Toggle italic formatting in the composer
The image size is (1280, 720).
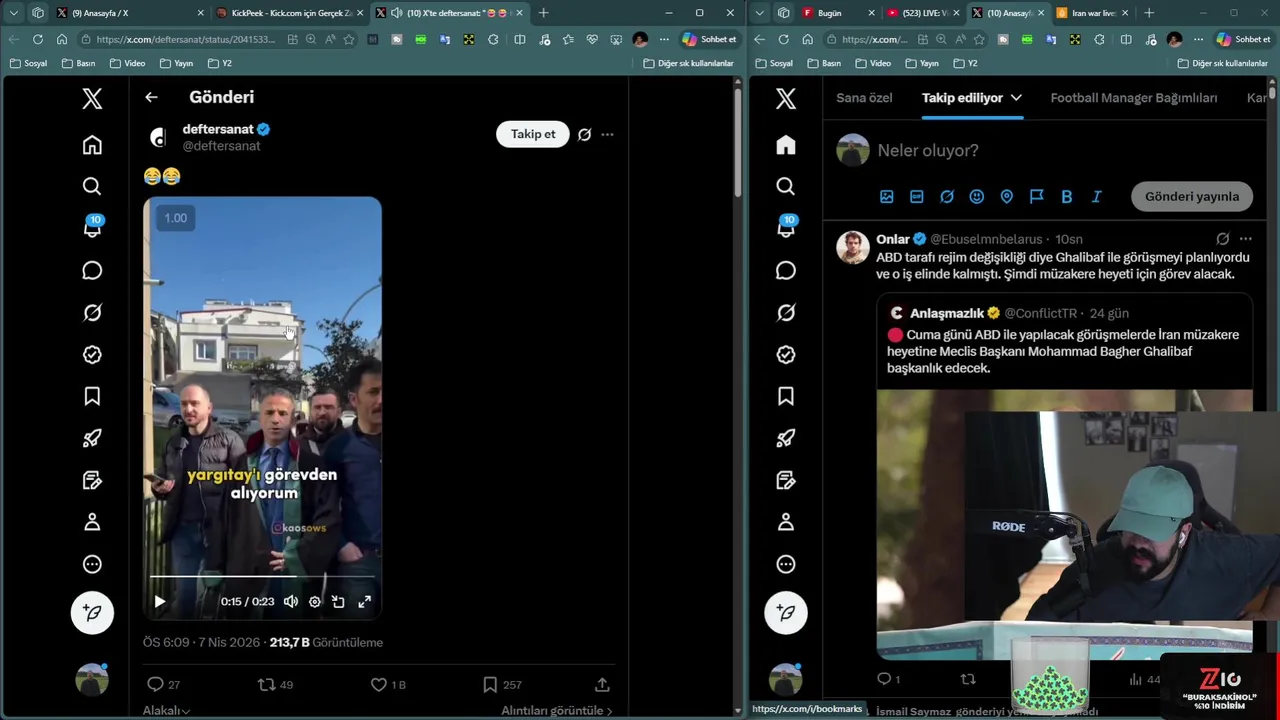pos(1096,196)
